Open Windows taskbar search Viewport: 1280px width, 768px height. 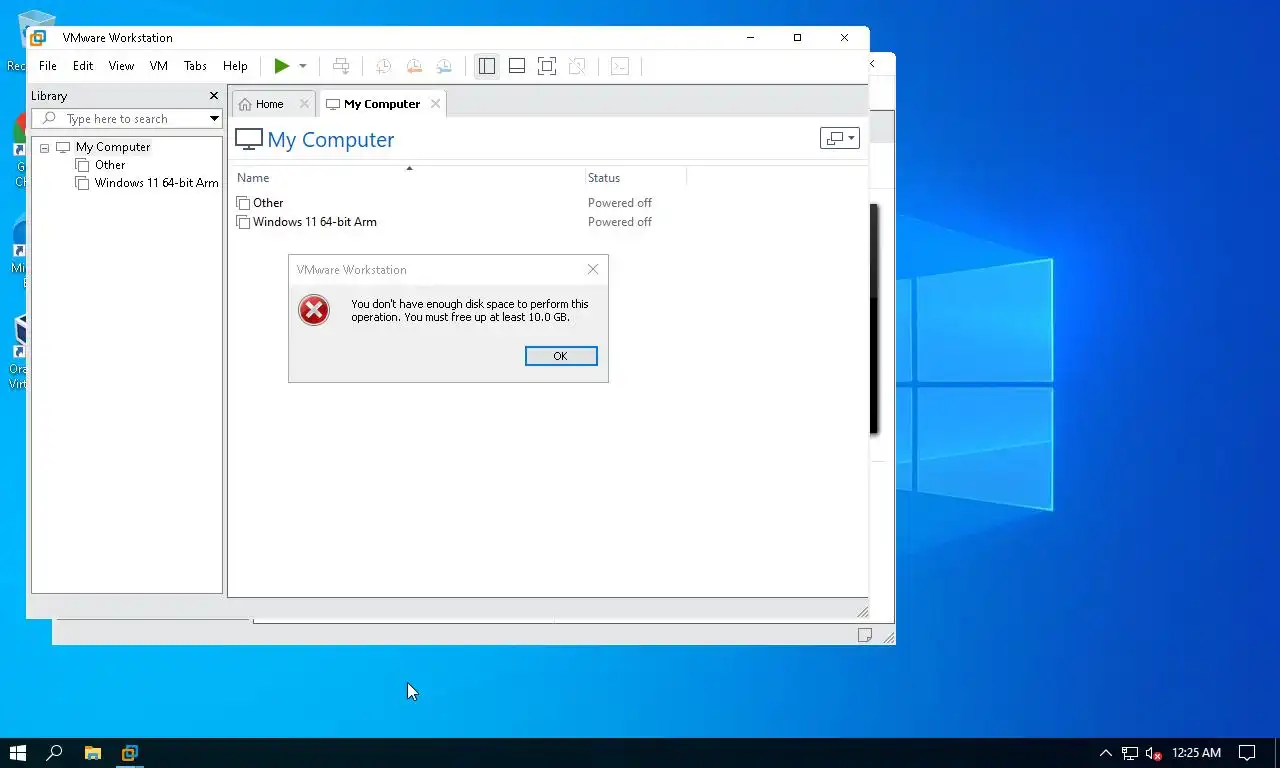click(55, 753)
